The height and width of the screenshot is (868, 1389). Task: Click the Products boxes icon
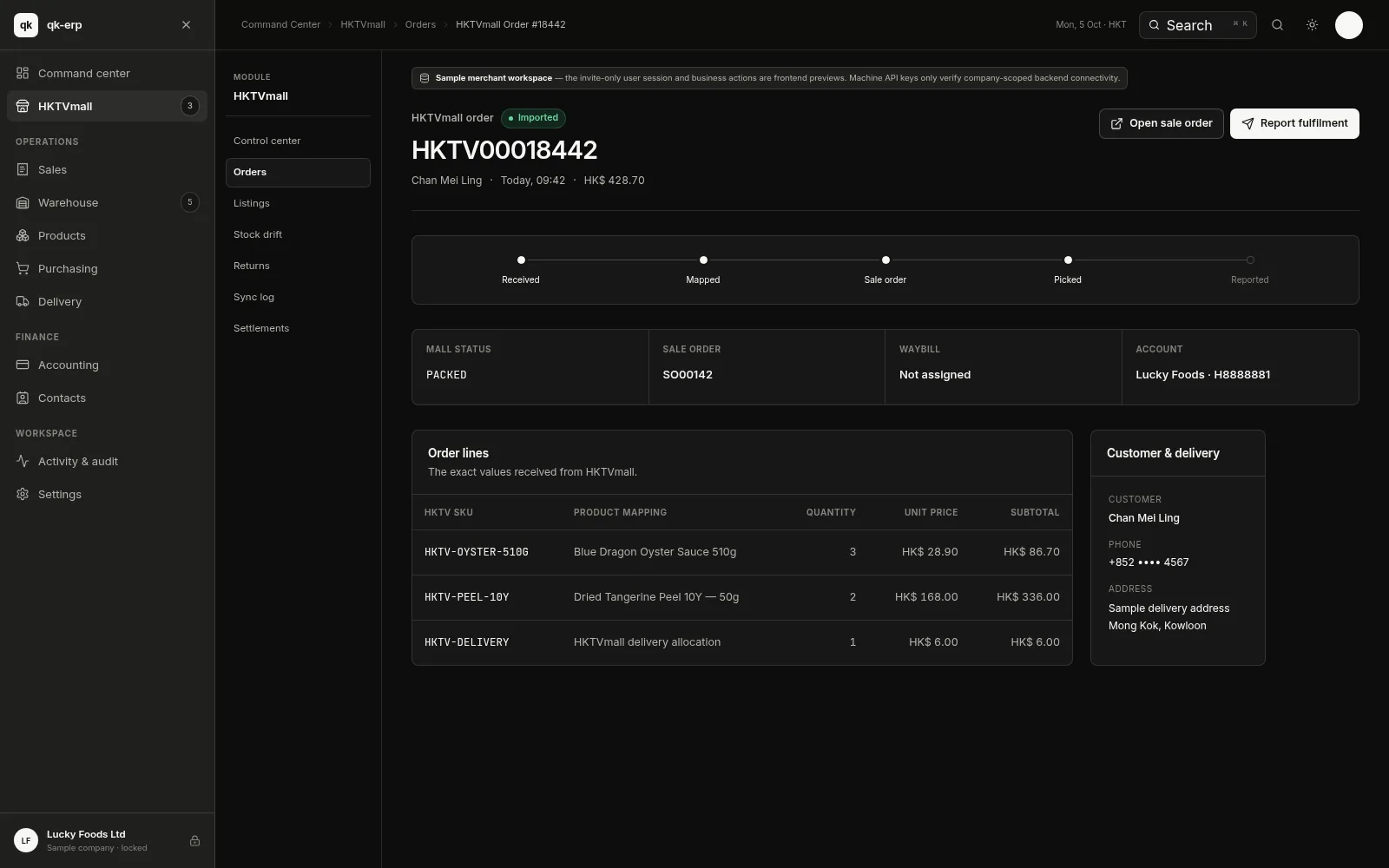click(23, 235)
